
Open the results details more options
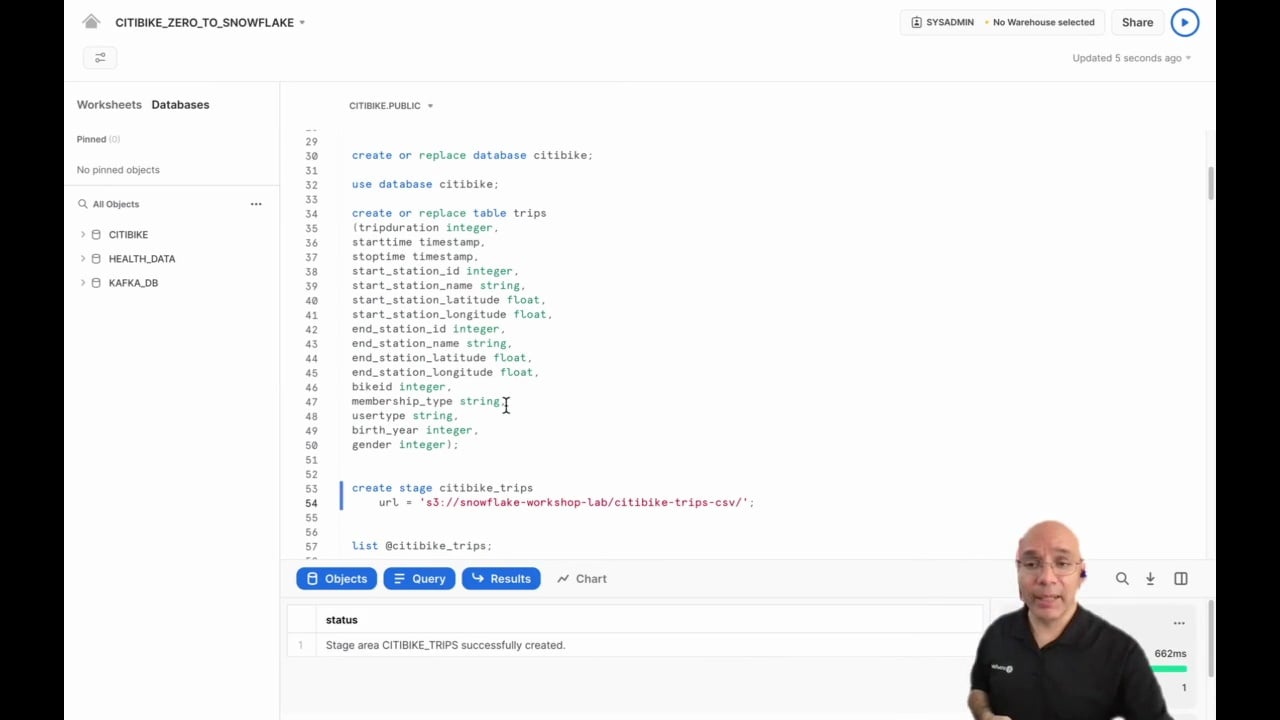pyautogui.click(x=1179, y=623)
